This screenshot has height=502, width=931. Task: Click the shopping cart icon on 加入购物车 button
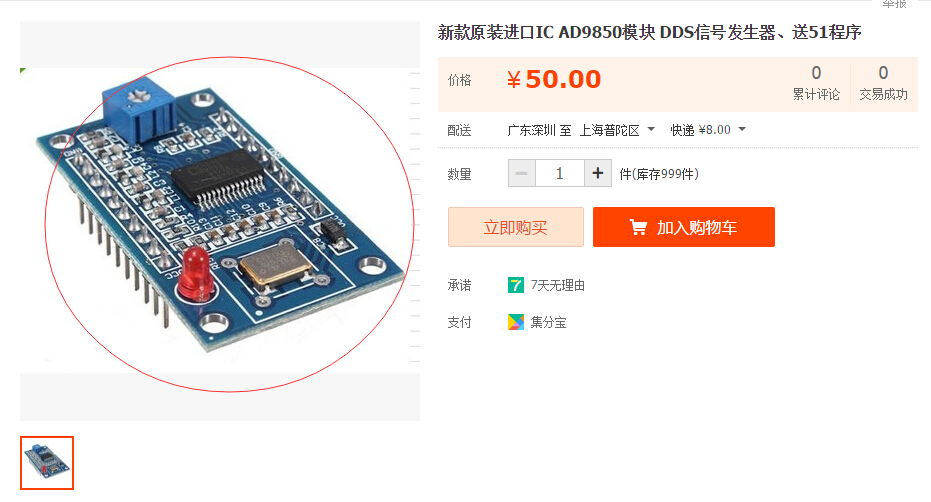point(638,227)
